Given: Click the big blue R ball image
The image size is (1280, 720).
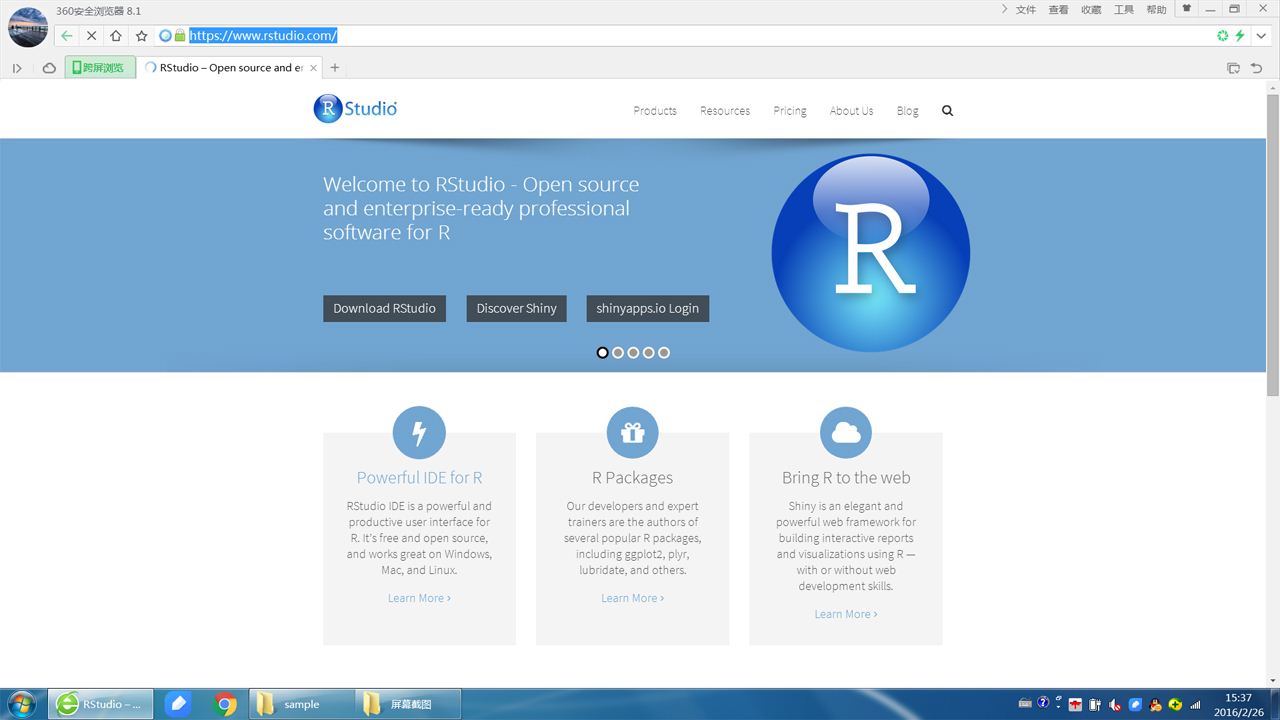Looking at the screenshot, I should coord(871,253).
